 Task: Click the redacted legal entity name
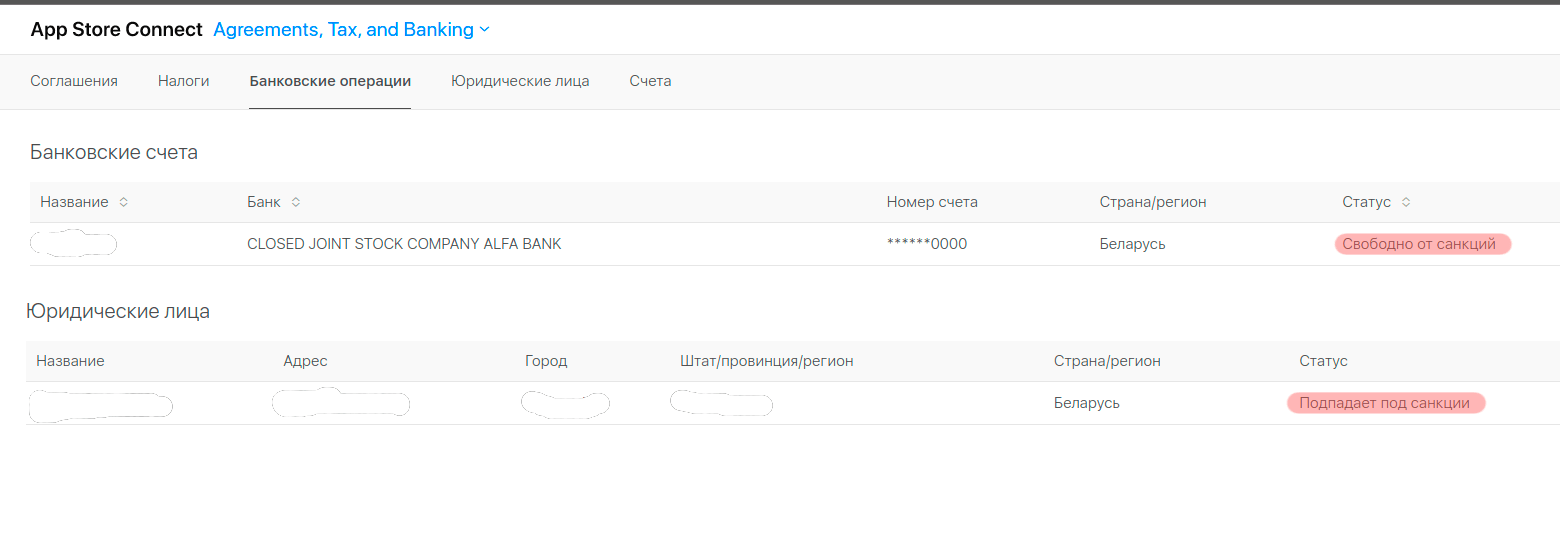pyautogui.click(x=100, y=405)
